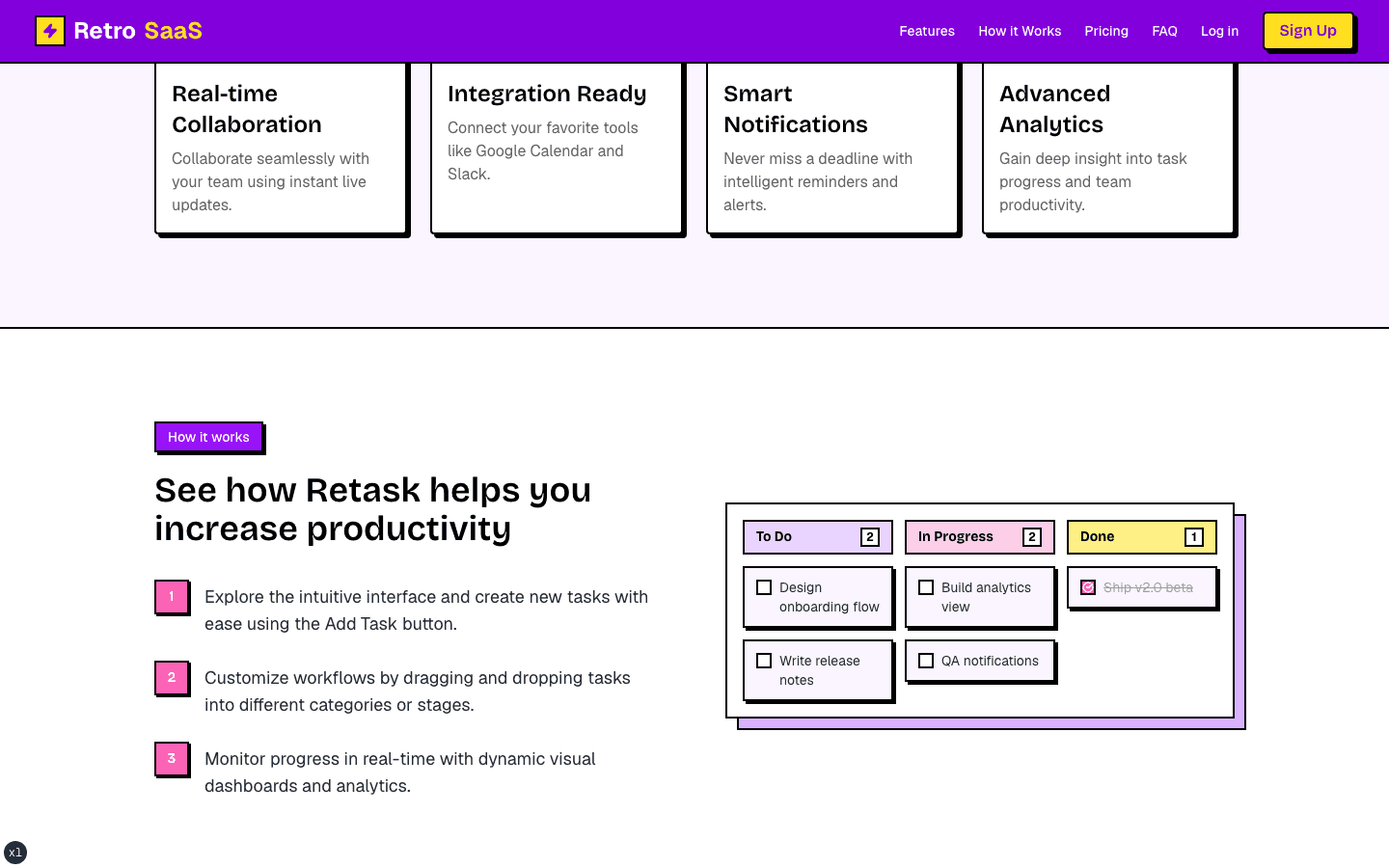The image size is (1389, 868).
Task: Click the 'Customize workflows by dragging' step text
Action: 418,692
